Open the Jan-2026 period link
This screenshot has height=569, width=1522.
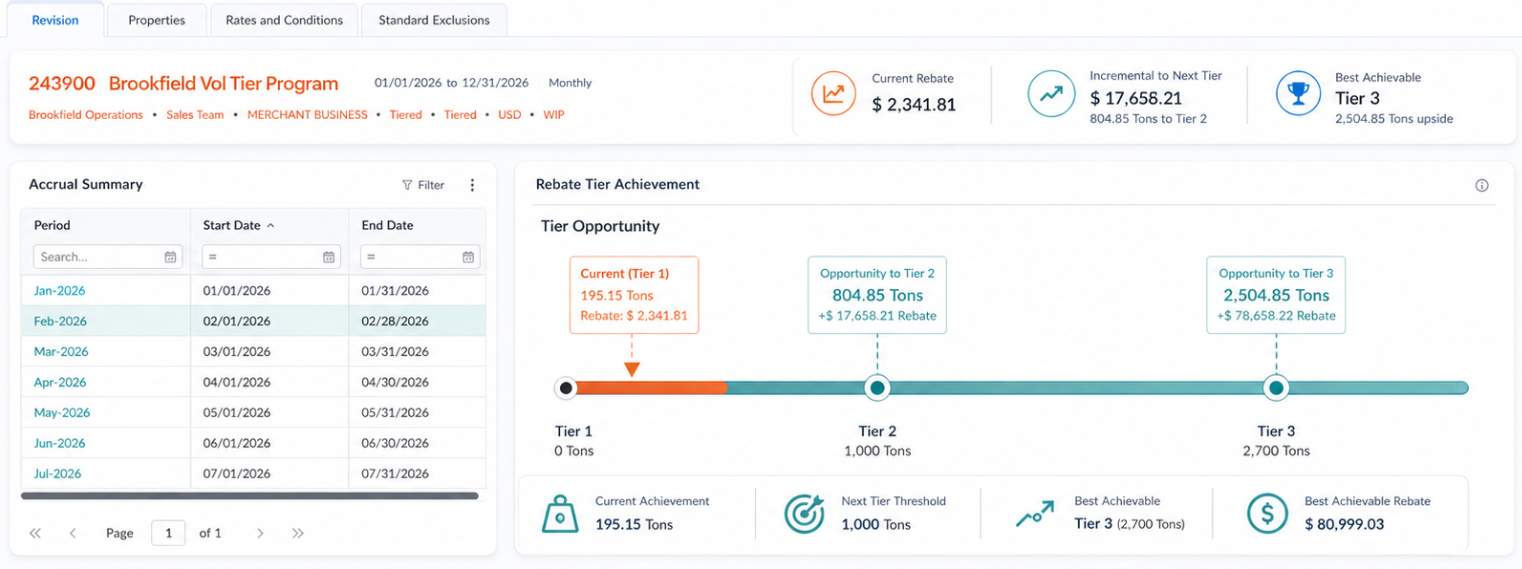[x=60, y=291]
